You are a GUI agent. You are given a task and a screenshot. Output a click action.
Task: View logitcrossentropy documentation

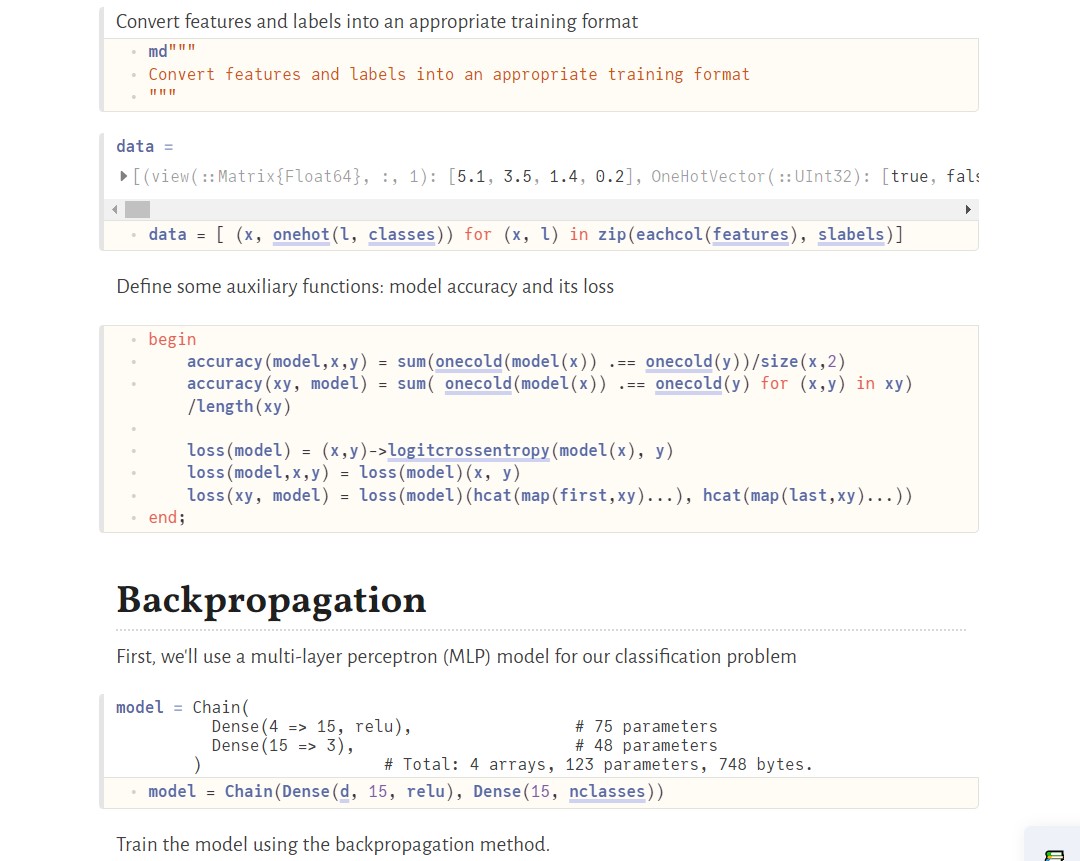468,450
